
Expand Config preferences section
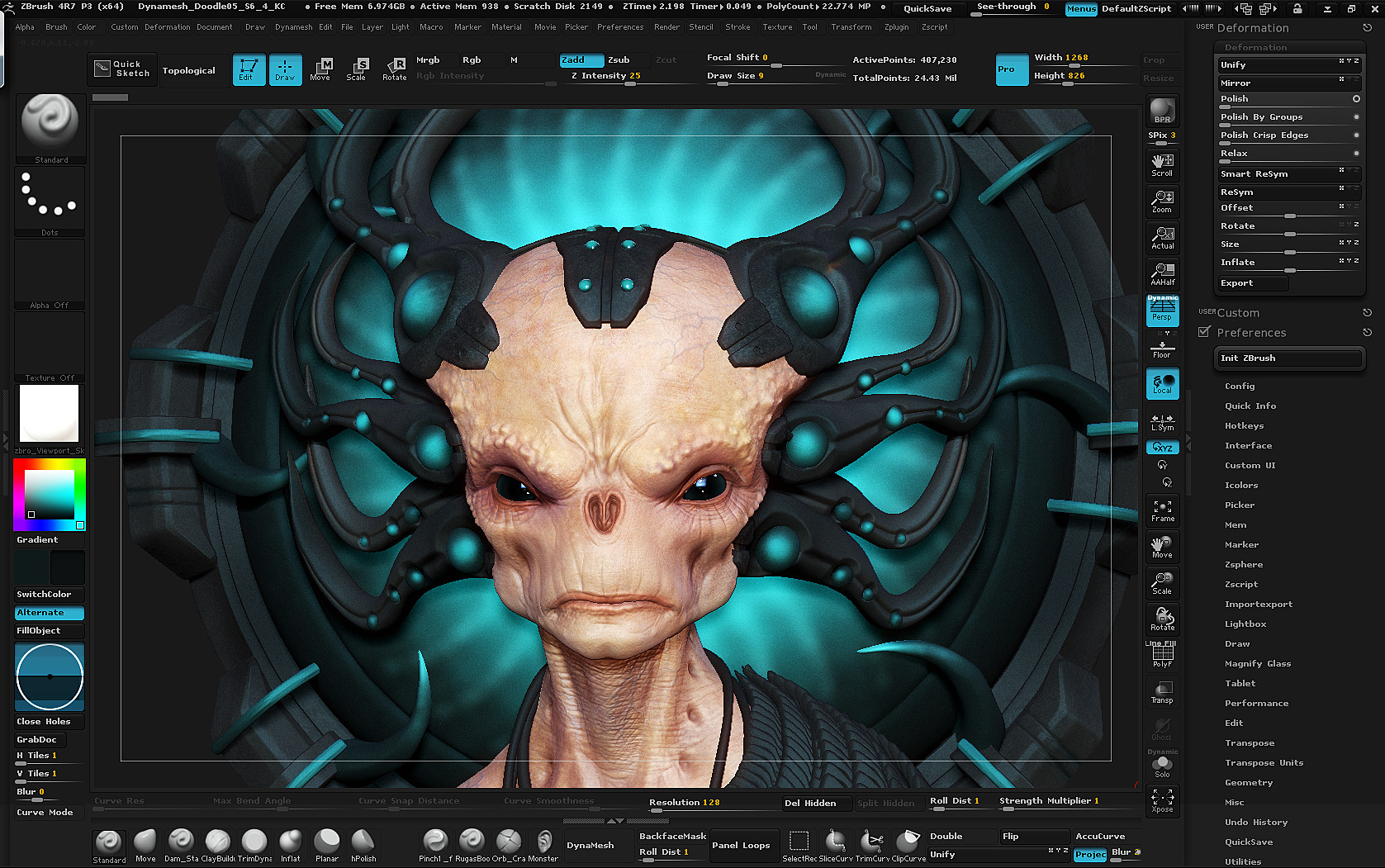click(1240, 386)
